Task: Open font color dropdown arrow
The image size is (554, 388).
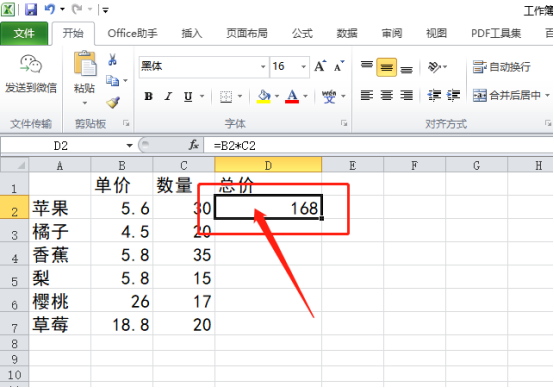Action: pos(306,96)
